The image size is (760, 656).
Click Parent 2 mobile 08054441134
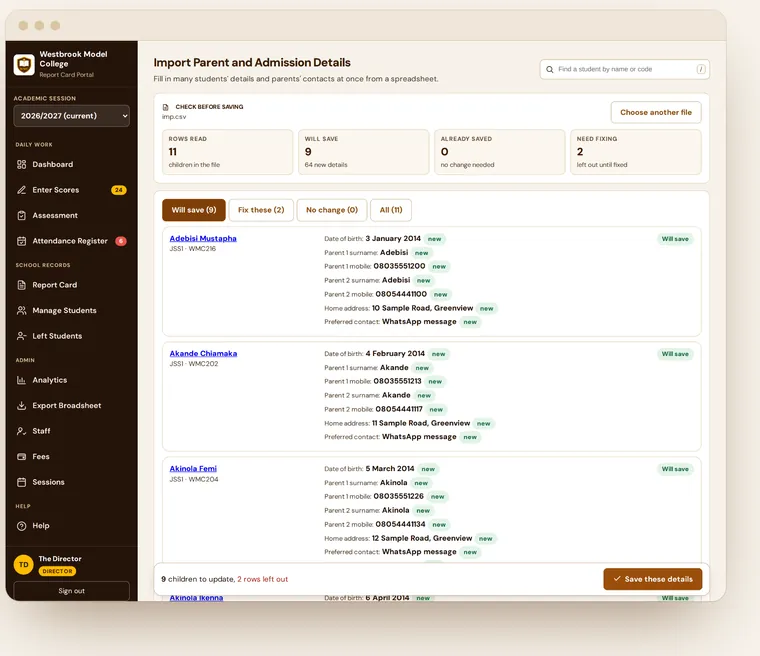click(x=400, y=524)
